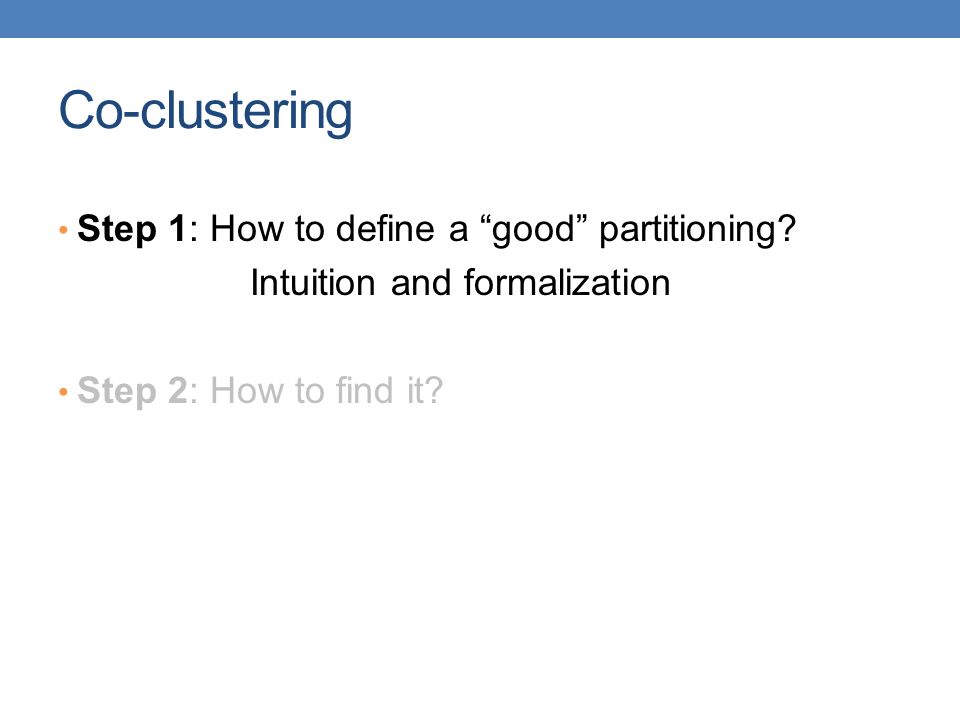Select the word formalization
This screenshot has width=960, height=720.
[567, 283]
